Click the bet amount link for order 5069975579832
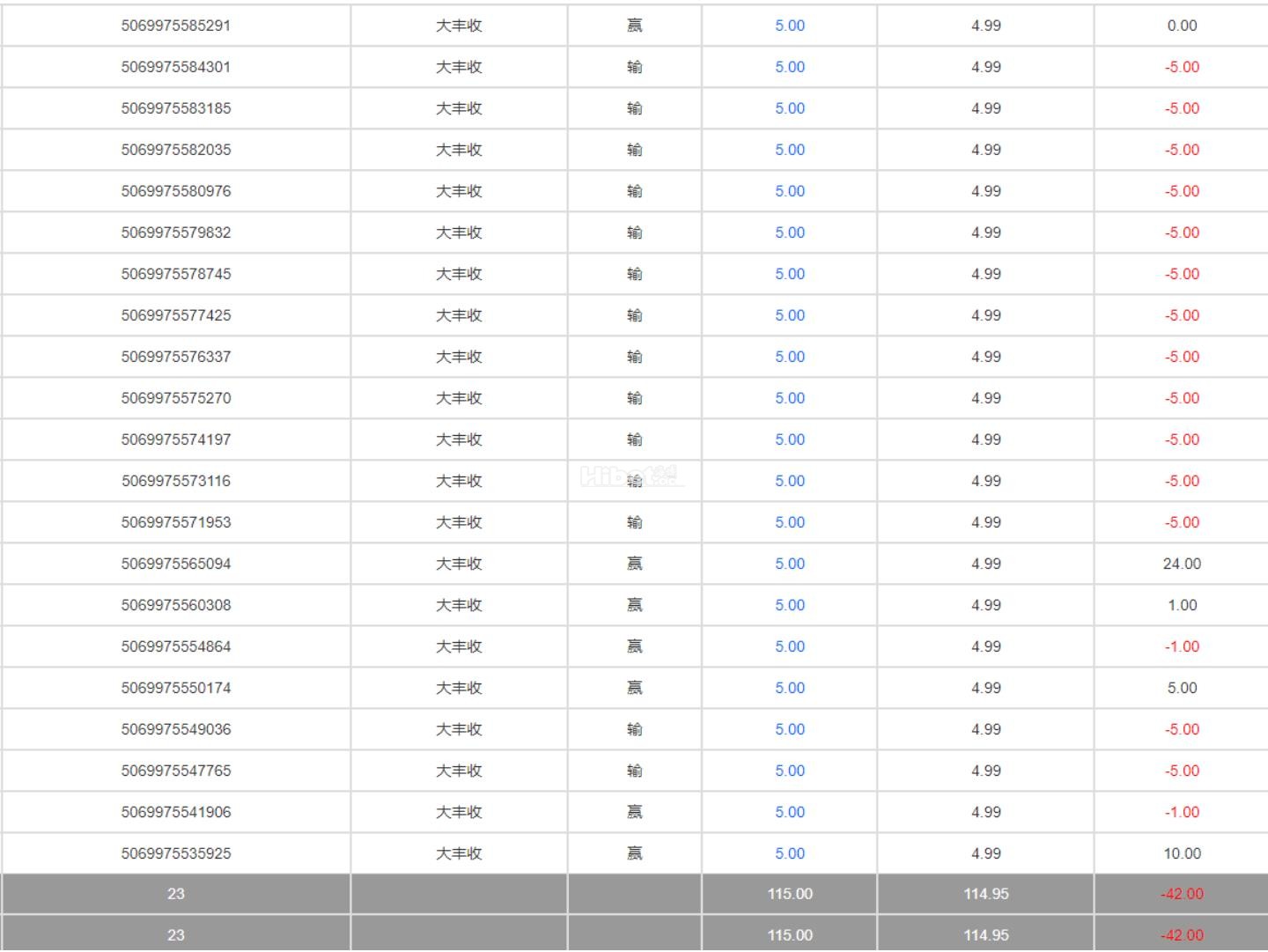The height and width of the screenshot is (952, 1268). coord(789,232)
